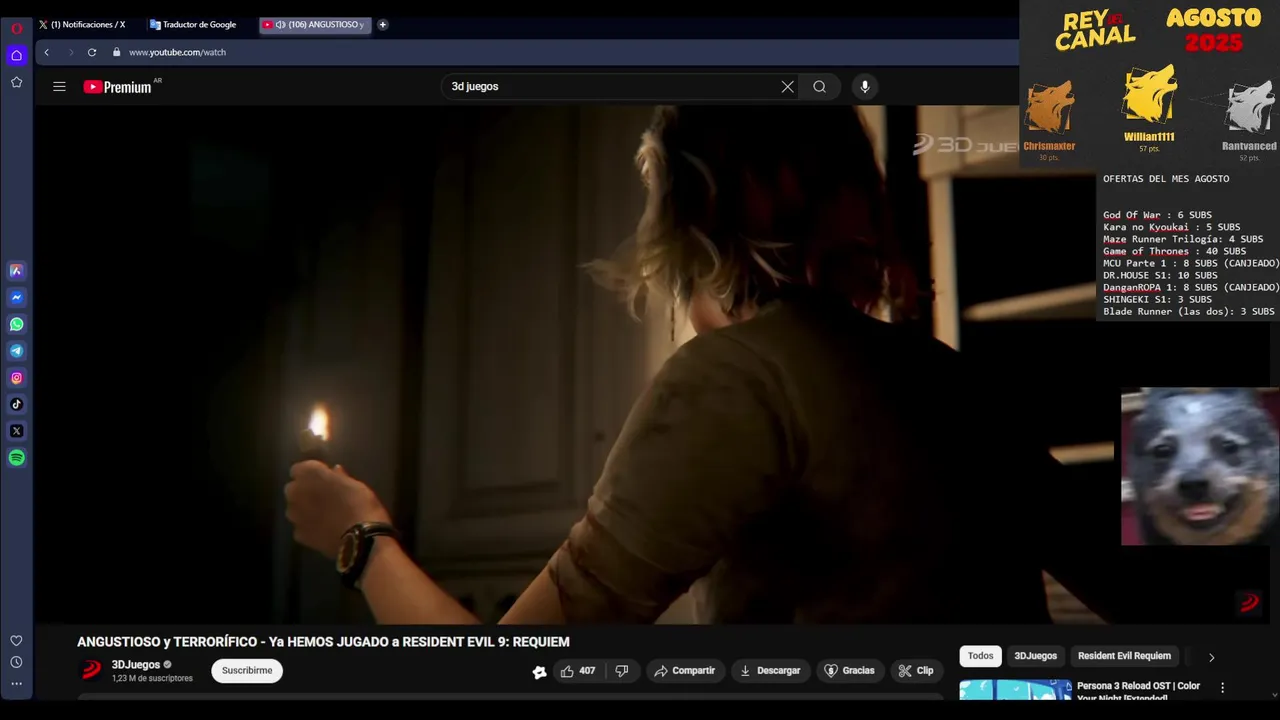
Task: Open Opera bookmarks star icon
Action: pos(16,82)
